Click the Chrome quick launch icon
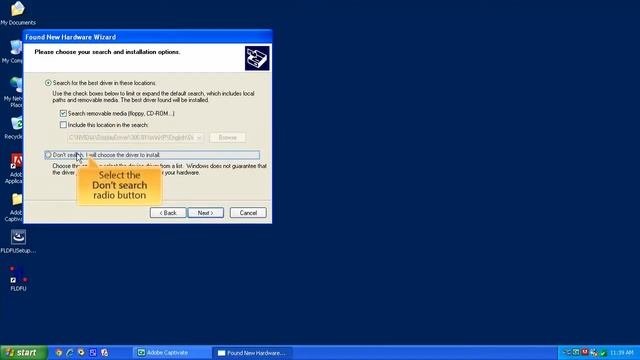Screen dimensions: 640x360 59,353
